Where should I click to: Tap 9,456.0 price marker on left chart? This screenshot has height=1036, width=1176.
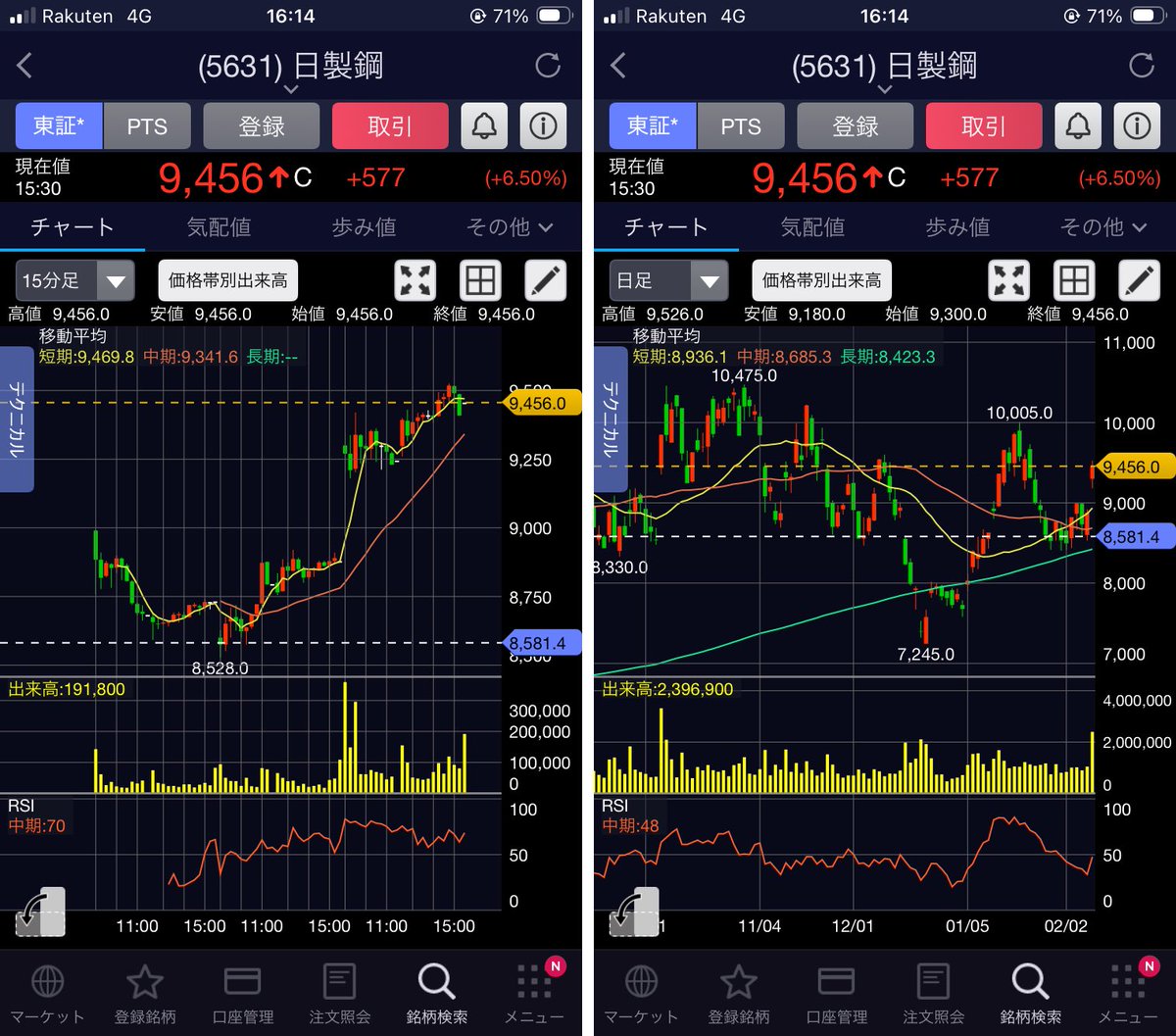543,403
